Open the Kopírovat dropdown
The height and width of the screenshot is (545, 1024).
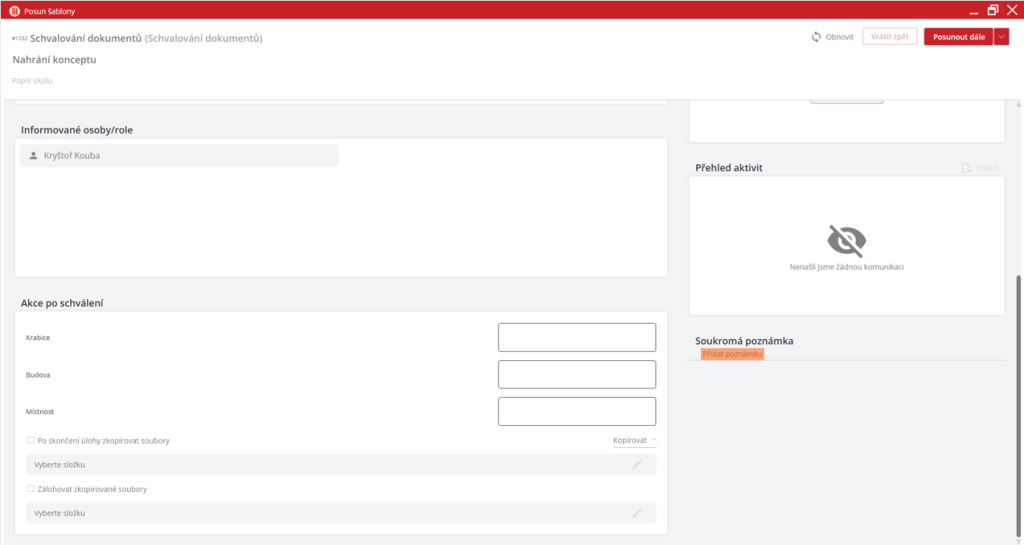pos(634,440)
